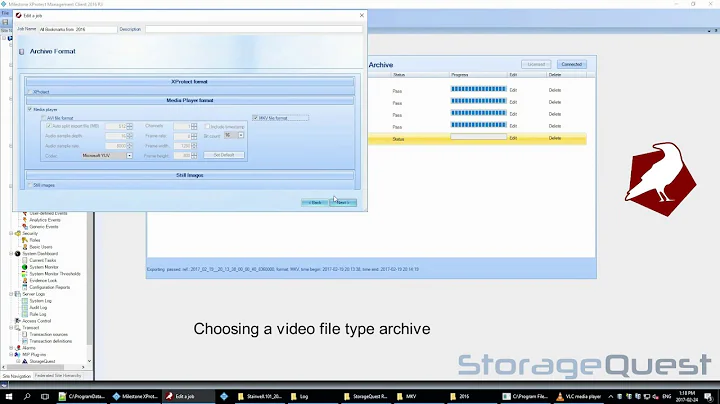
Task: Open taskbar search magnifier
Action: (x=27, y=396)
